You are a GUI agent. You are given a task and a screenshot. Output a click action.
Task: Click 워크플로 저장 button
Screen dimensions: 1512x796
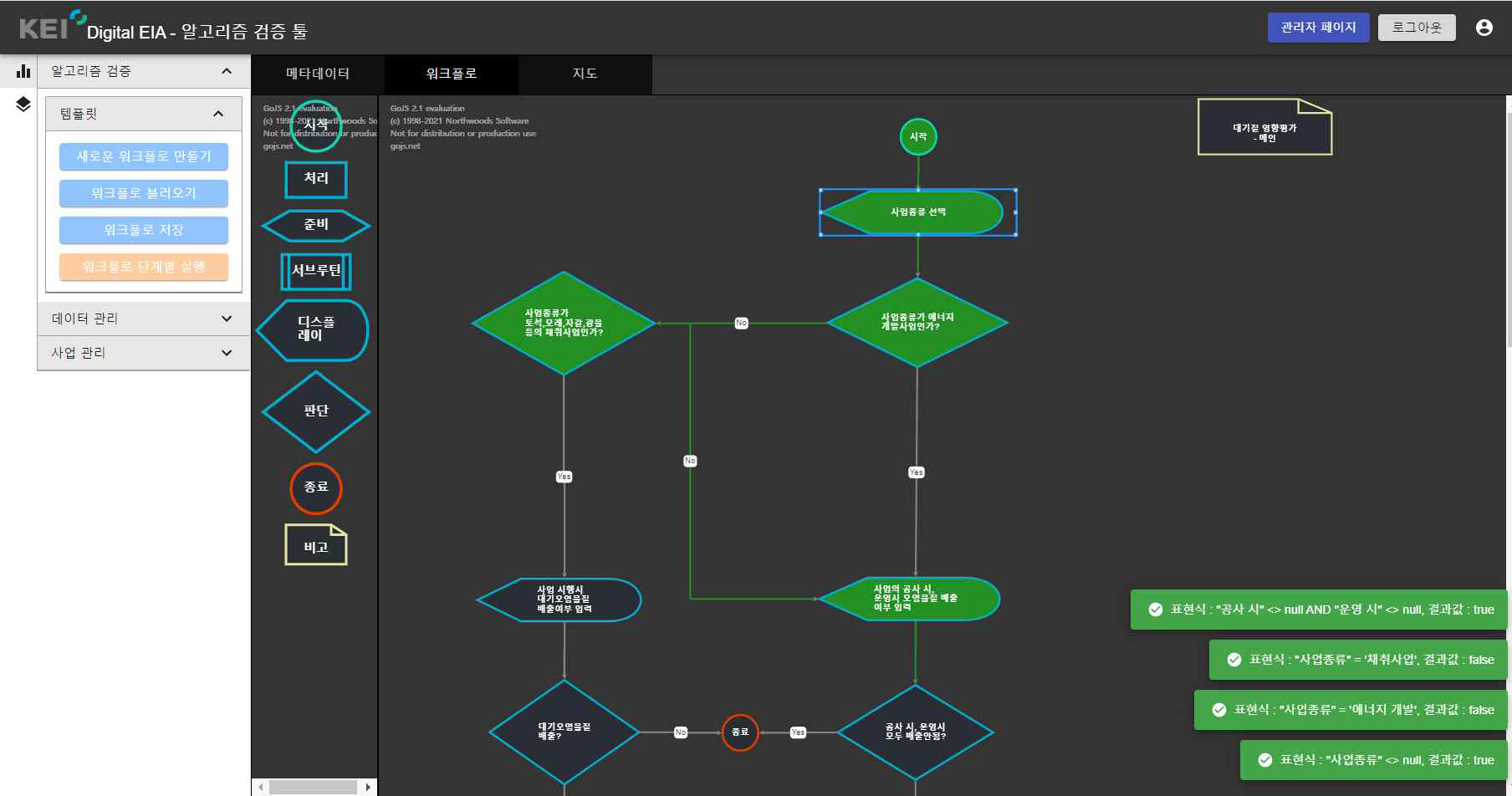point(144,230)
